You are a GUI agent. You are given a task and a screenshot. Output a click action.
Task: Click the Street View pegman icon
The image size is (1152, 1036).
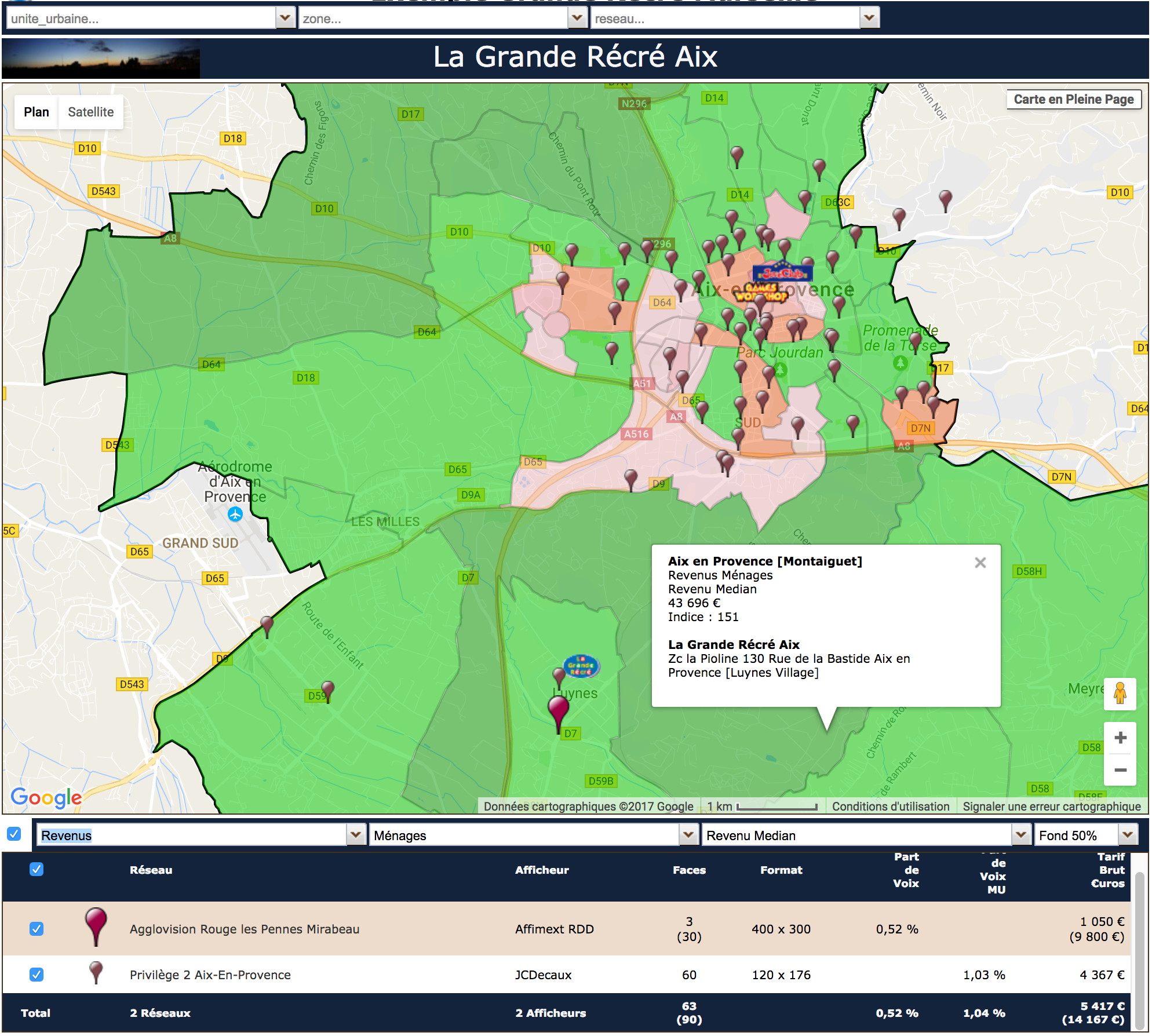point(1120,693)
